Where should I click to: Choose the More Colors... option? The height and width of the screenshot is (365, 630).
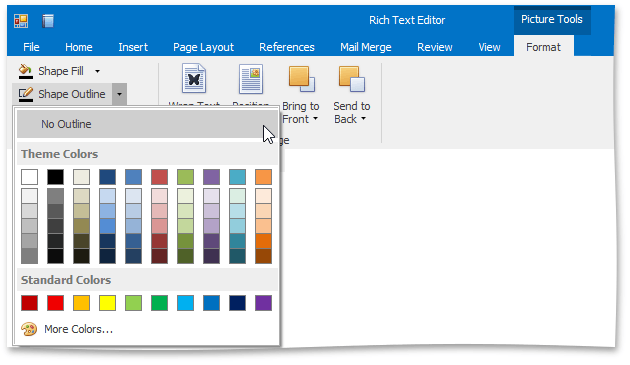[78, 329]
